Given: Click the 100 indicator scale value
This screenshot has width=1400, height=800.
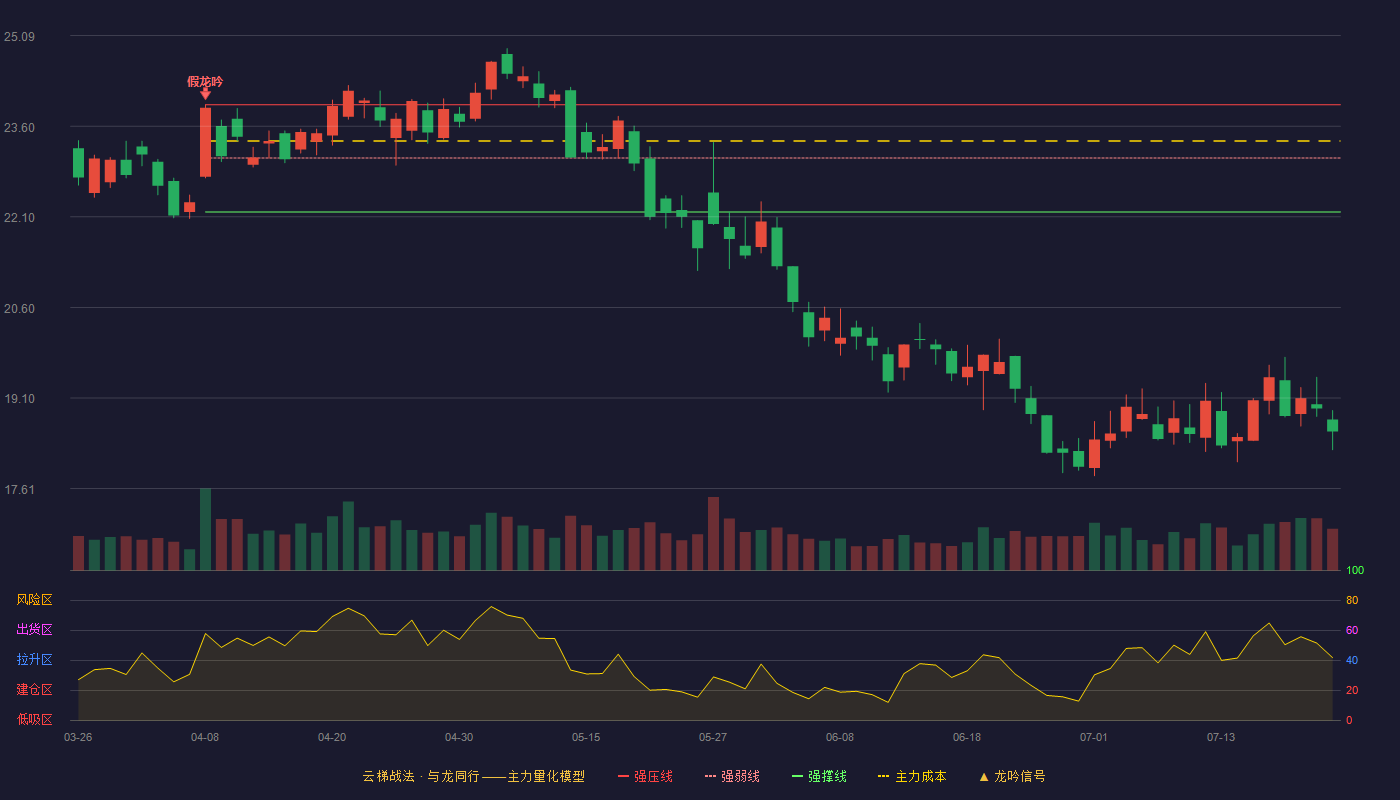Looking at the screenshot, I should (1355, 570).
